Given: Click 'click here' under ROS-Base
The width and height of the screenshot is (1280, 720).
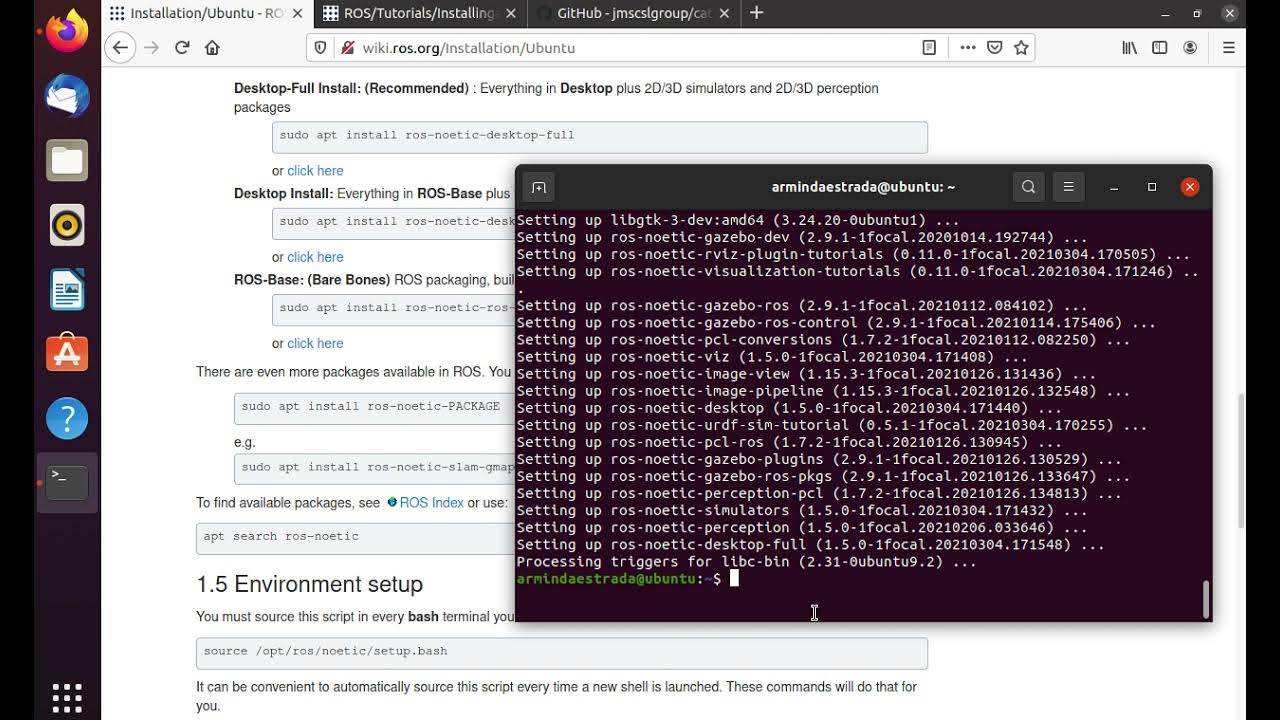Looking at the screenshot, I should coord(315,343).
